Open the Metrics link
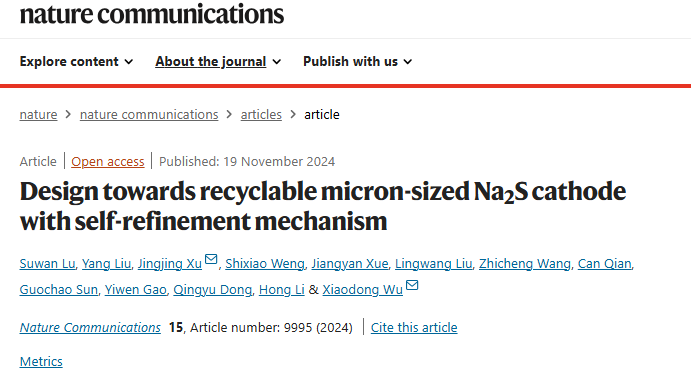Viewport: 691px width, 389px height. tap(41, 361)
